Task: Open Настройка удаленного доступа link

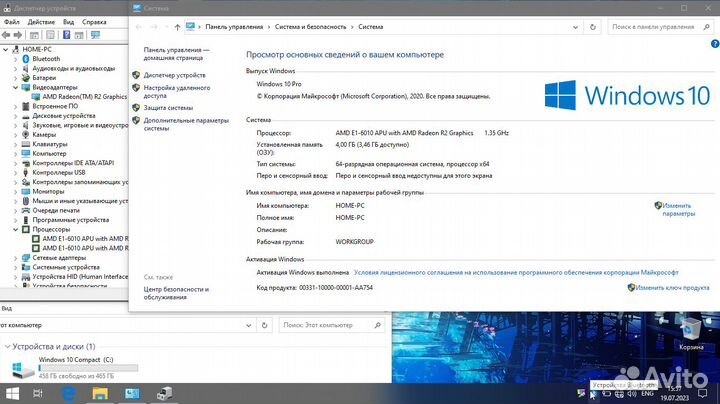Action: 177,92
